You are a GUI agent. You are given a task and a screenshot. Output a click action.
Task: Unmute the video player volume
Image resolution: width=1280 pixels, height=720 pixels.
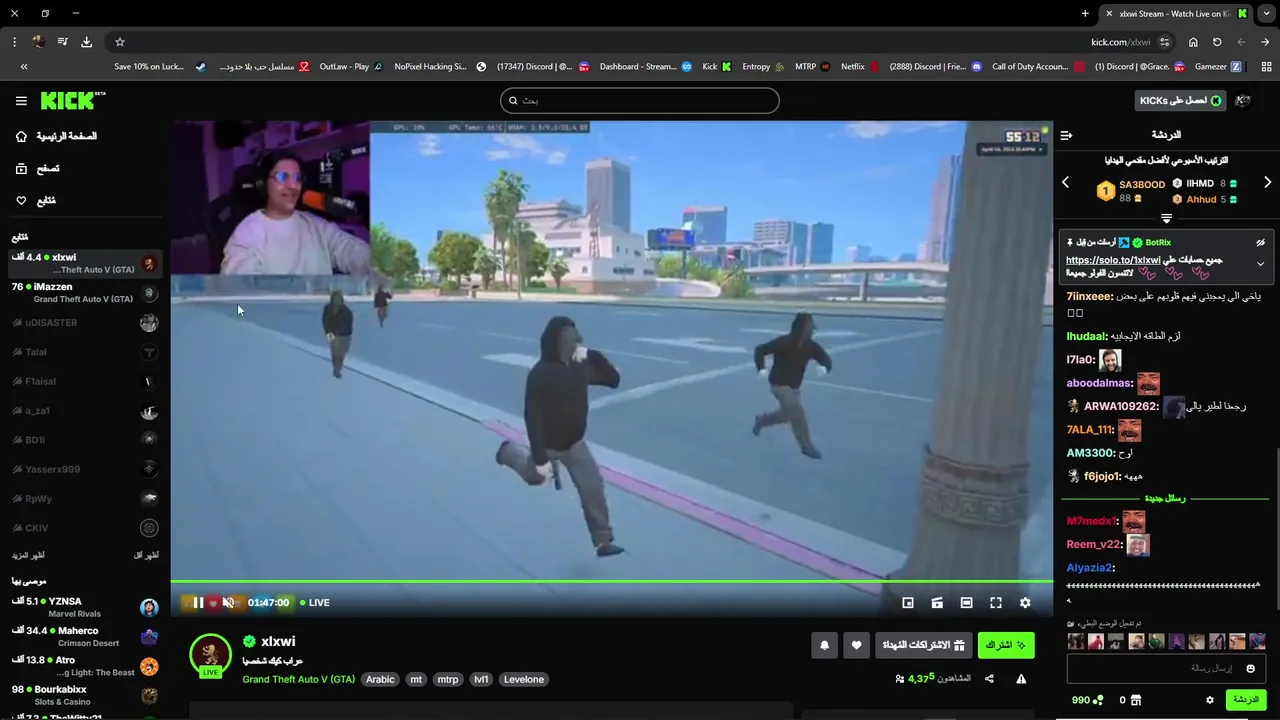pos(228,603)
